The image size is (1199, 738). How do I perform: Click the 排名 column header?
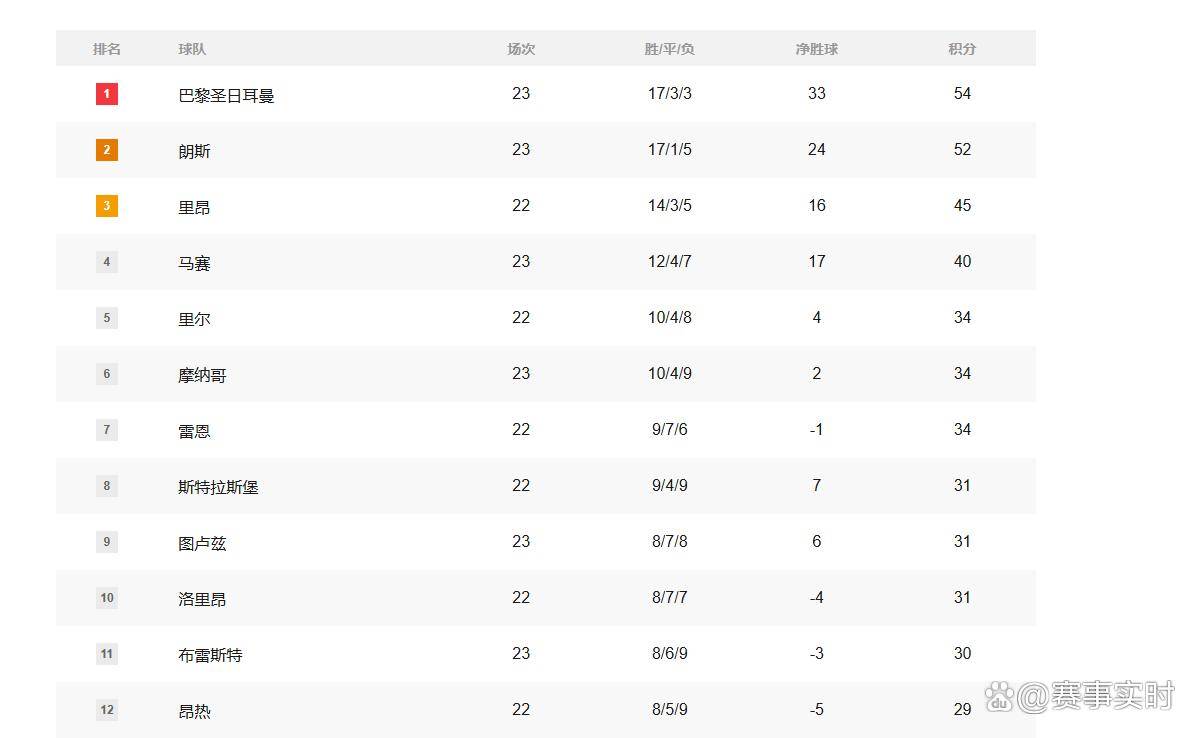pos(107,49)
